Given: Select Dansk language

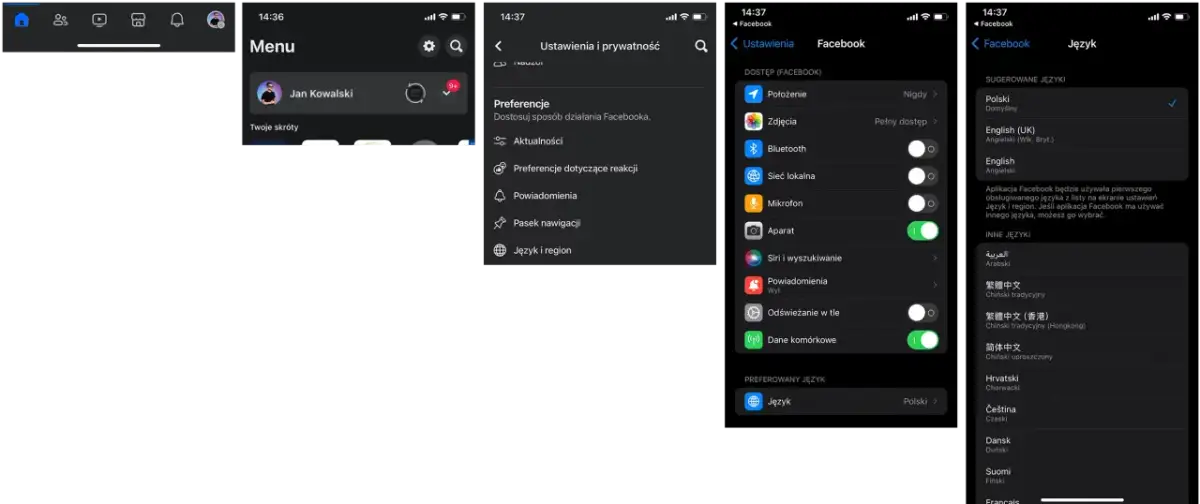Looking at the screenshot, I should [x=1081, y=444].
